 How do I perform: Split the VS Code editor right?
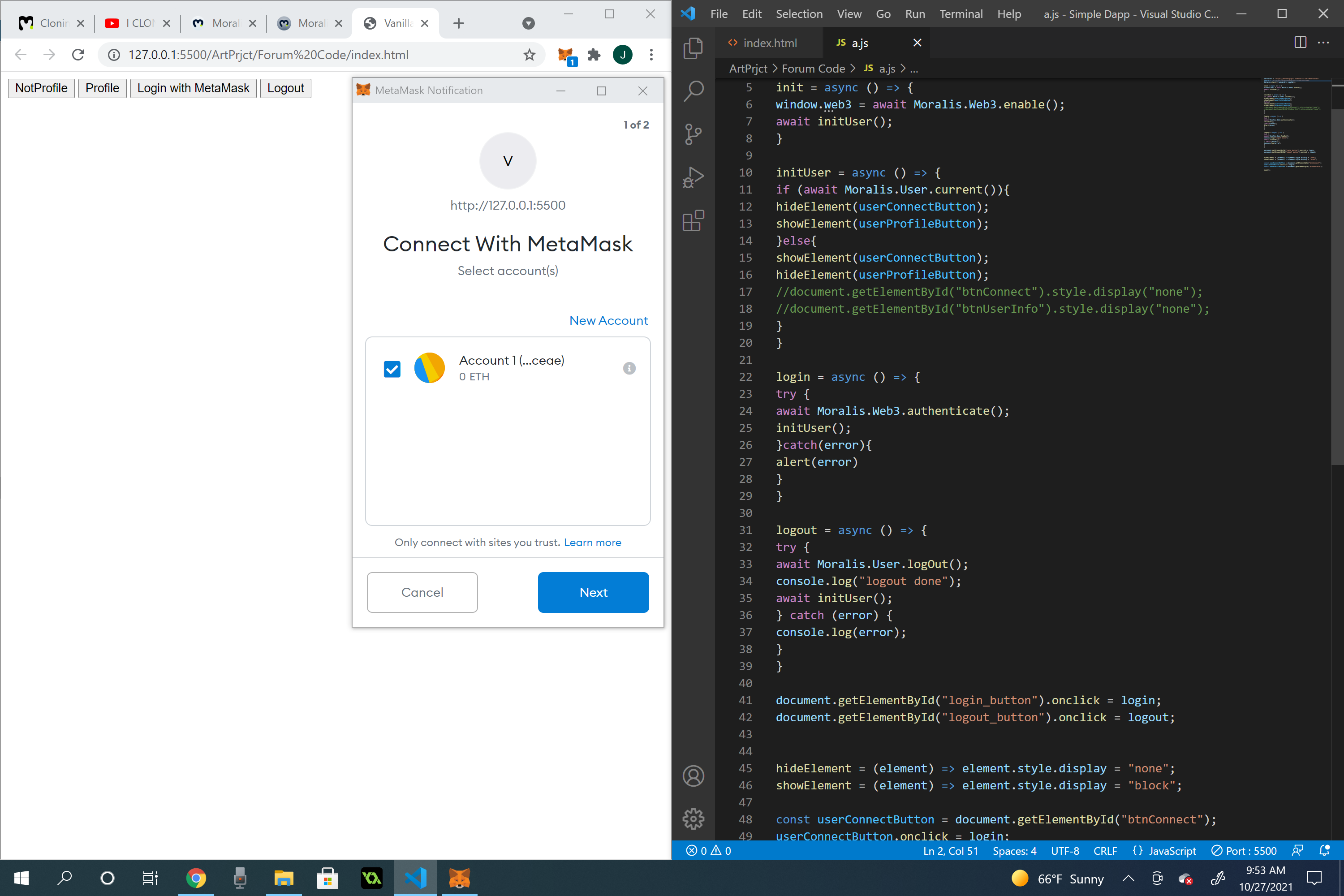[x=1300, y=42]
